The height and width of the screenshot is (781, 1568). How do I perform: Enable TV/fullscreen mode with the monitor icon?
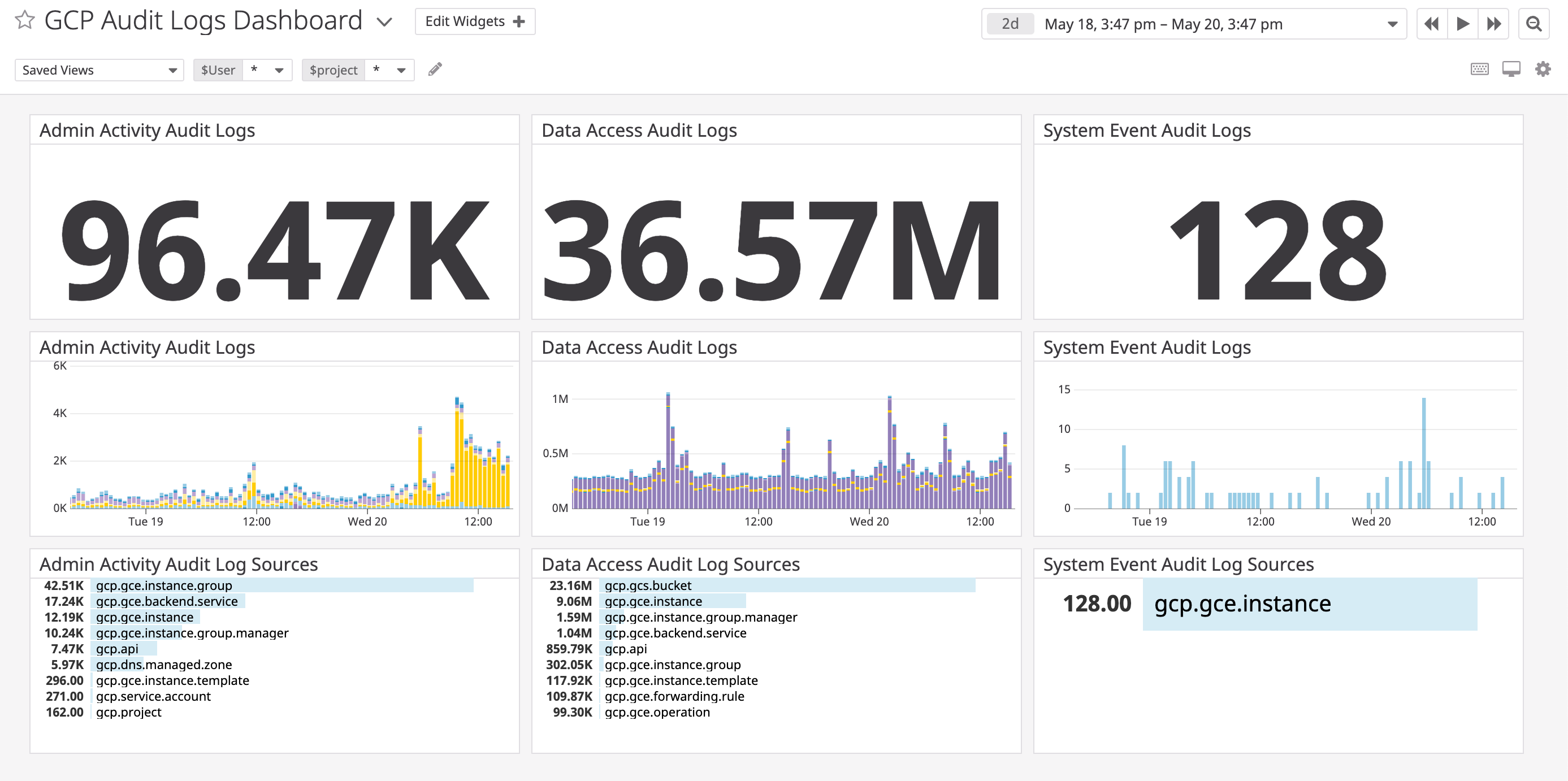click(1511, 69)
